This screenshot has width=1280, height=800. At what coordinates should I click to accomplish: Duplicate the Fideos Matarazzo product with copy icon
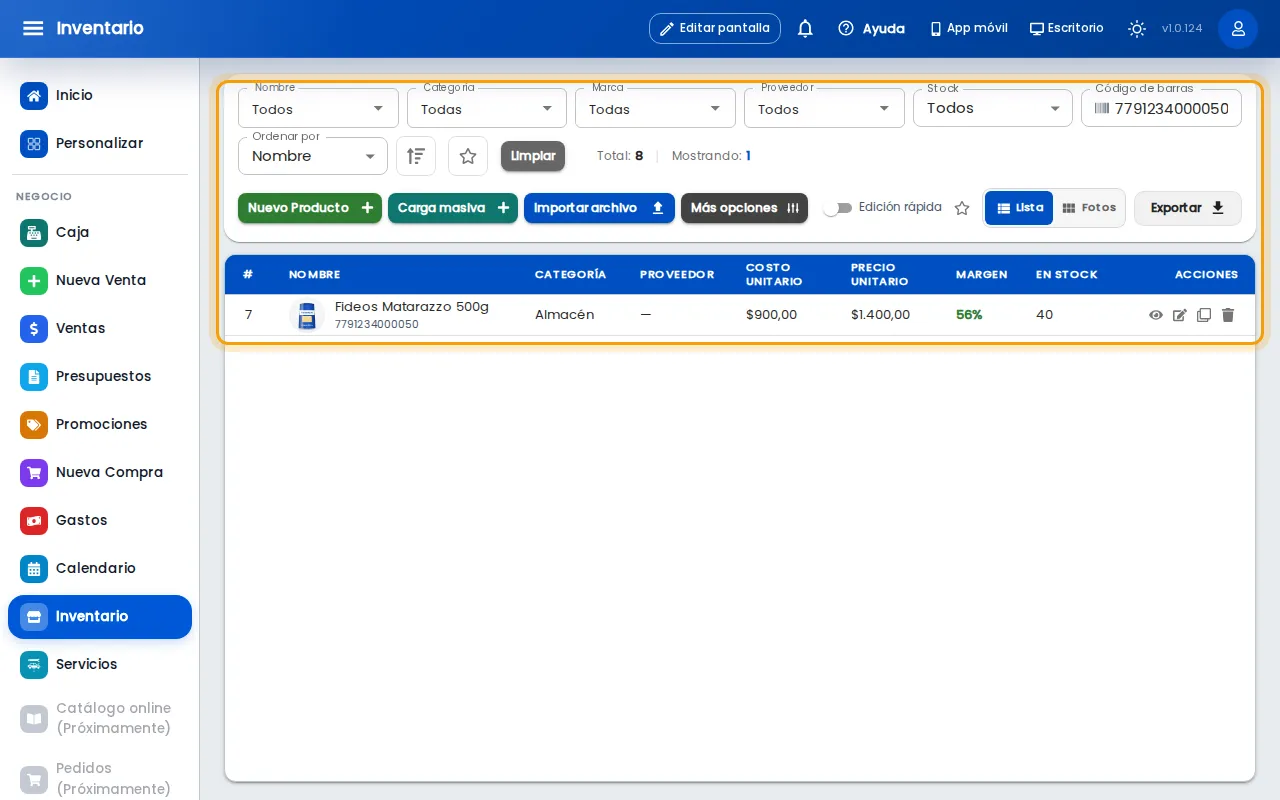[x=1204, y=315]
